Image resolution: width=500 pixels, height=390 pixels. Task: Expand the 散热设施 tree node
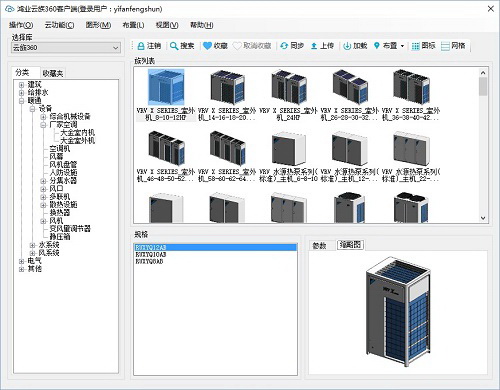pyautogui.click(x=43, y=205)
